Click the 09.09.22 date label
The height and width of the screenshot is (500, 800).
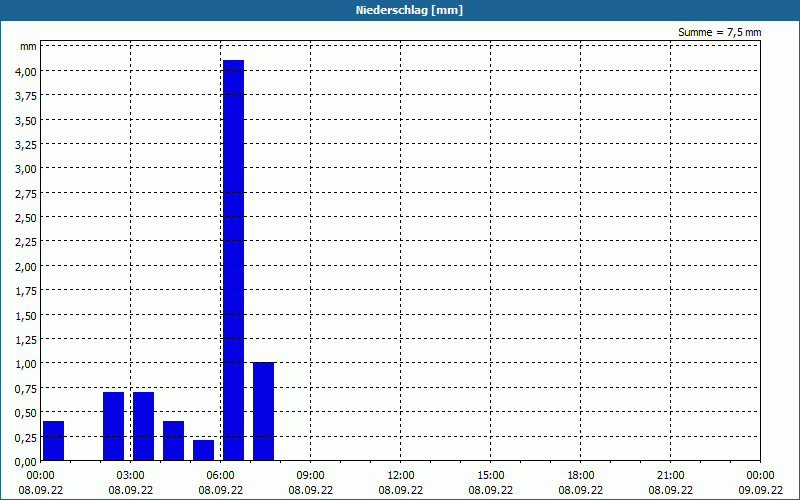(761, 490)
